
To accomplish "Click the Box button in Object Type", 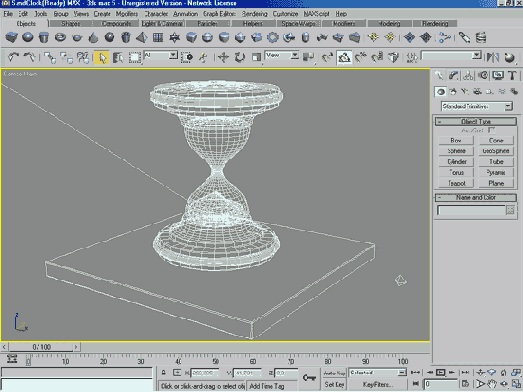I will [x=456, y=140].
